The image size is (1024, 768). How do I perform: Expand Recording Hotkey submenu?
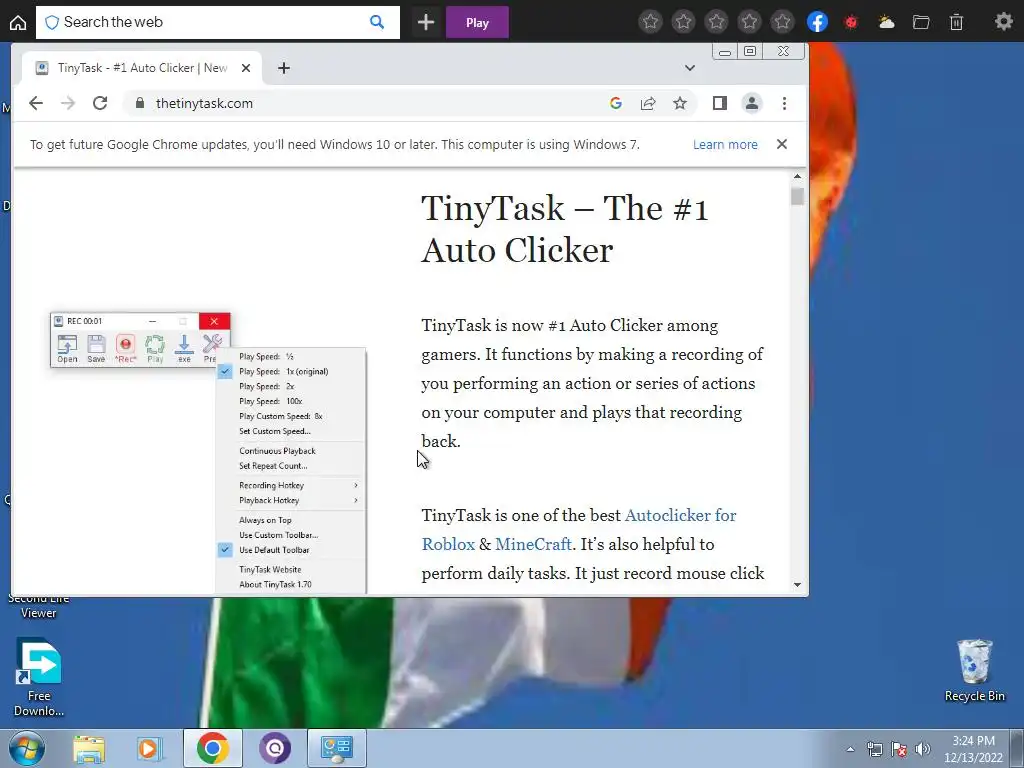(291, 486)
